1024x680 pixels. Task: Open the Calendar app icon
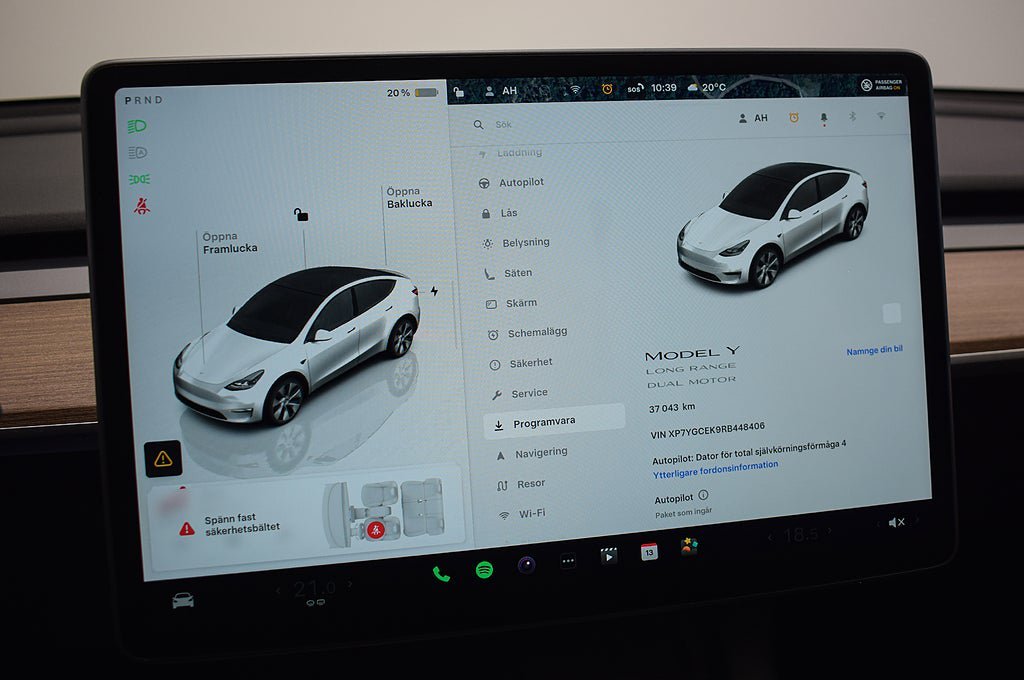pyautogui.click(x=649, y=552)
